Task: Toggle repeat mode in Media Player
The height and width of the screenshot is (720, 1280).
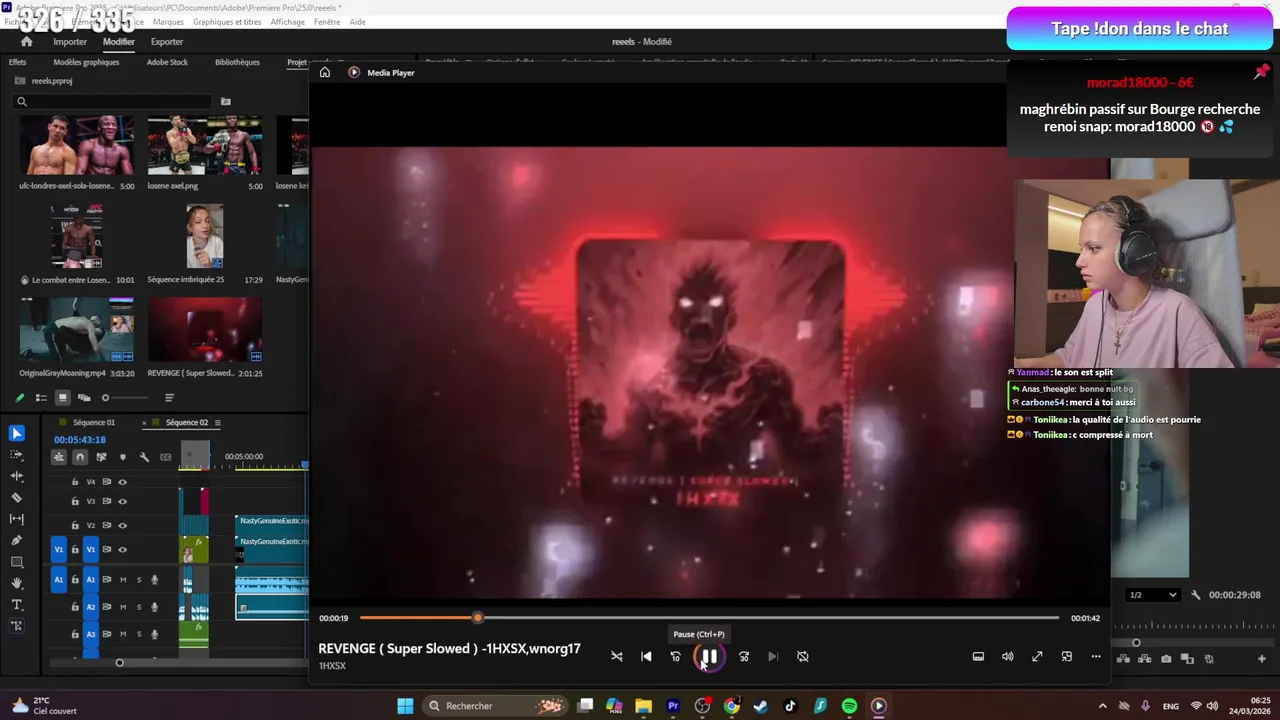Action: click(803, 656)
